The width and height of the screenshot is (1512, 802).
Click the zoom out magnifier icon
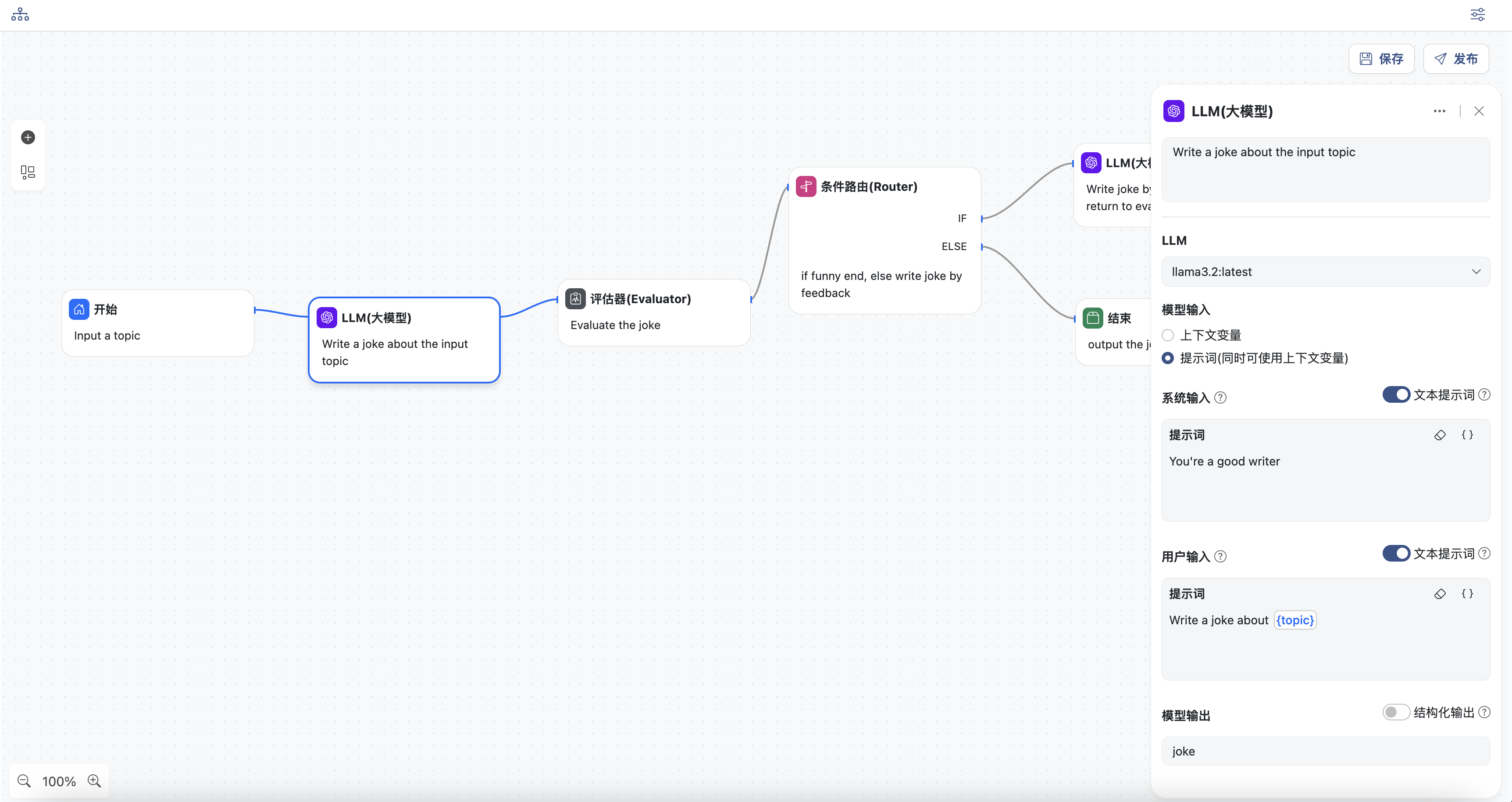[x=24, y=780]
